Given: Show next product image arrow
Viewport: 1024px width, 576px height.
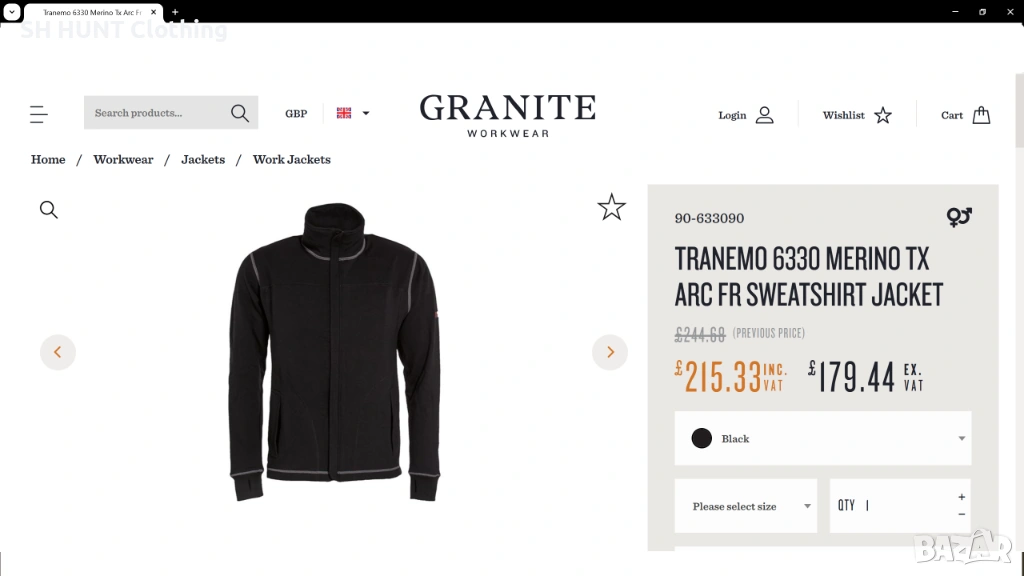Looking at the screenshot, I should click(610, 352).
